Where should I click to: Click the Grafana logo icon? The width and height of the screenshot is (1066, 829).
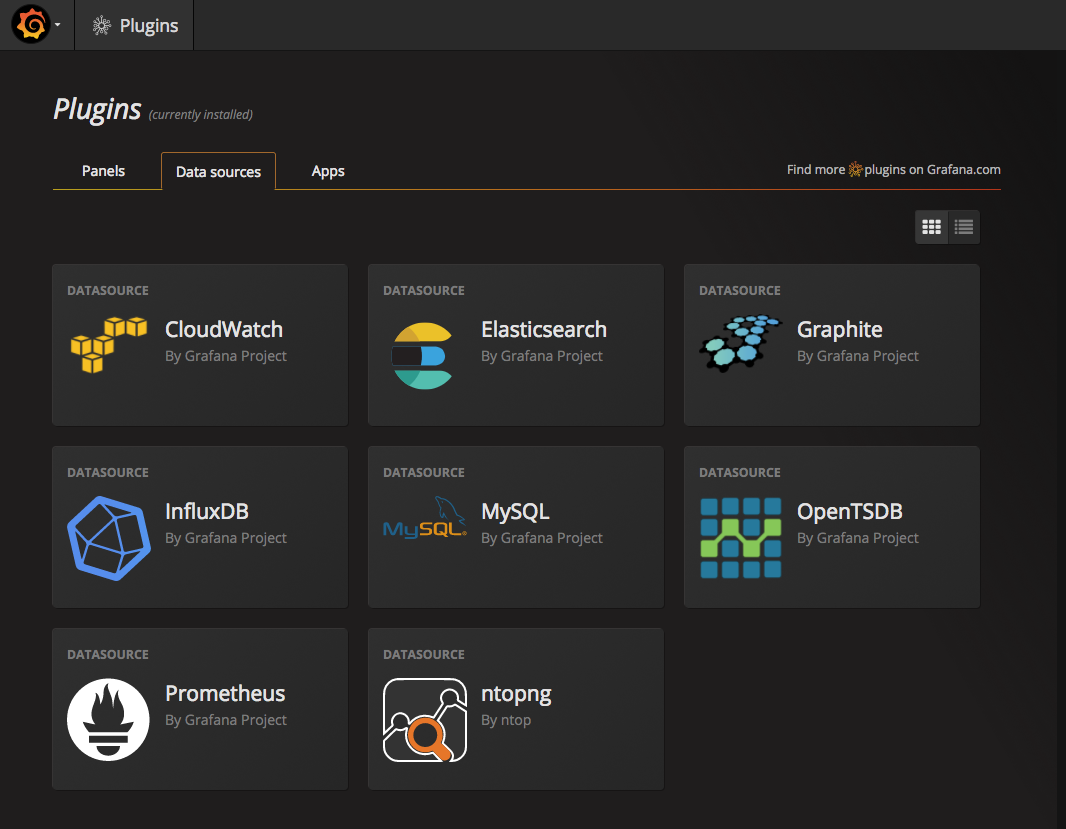31,24
